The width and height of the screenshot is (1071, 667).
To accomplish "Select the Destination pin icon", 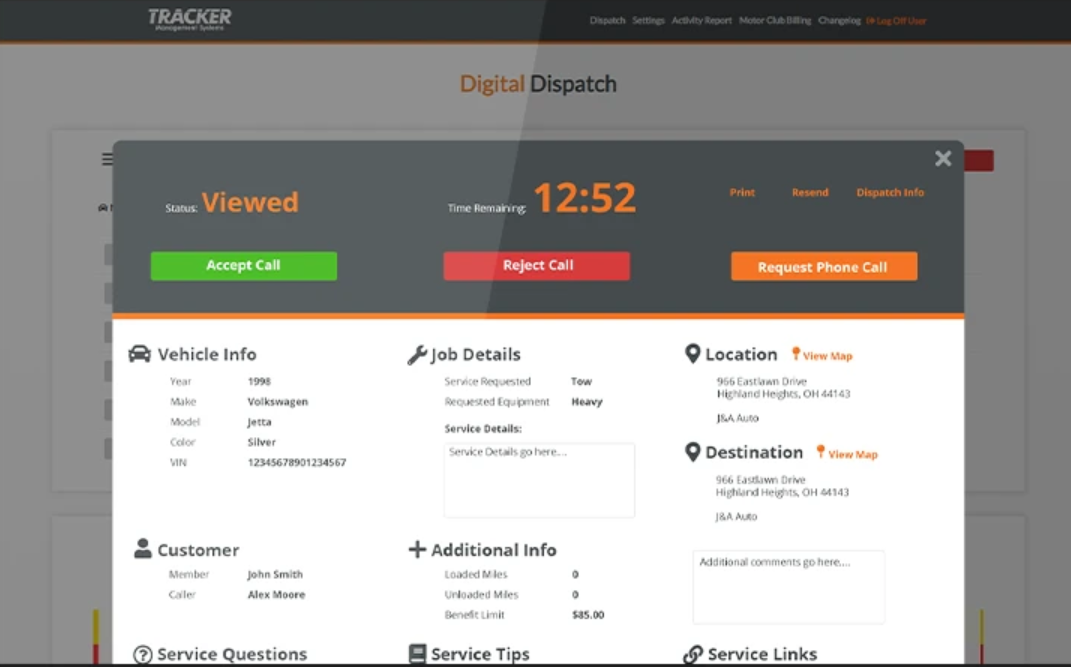I will click(x=692, y=451).
